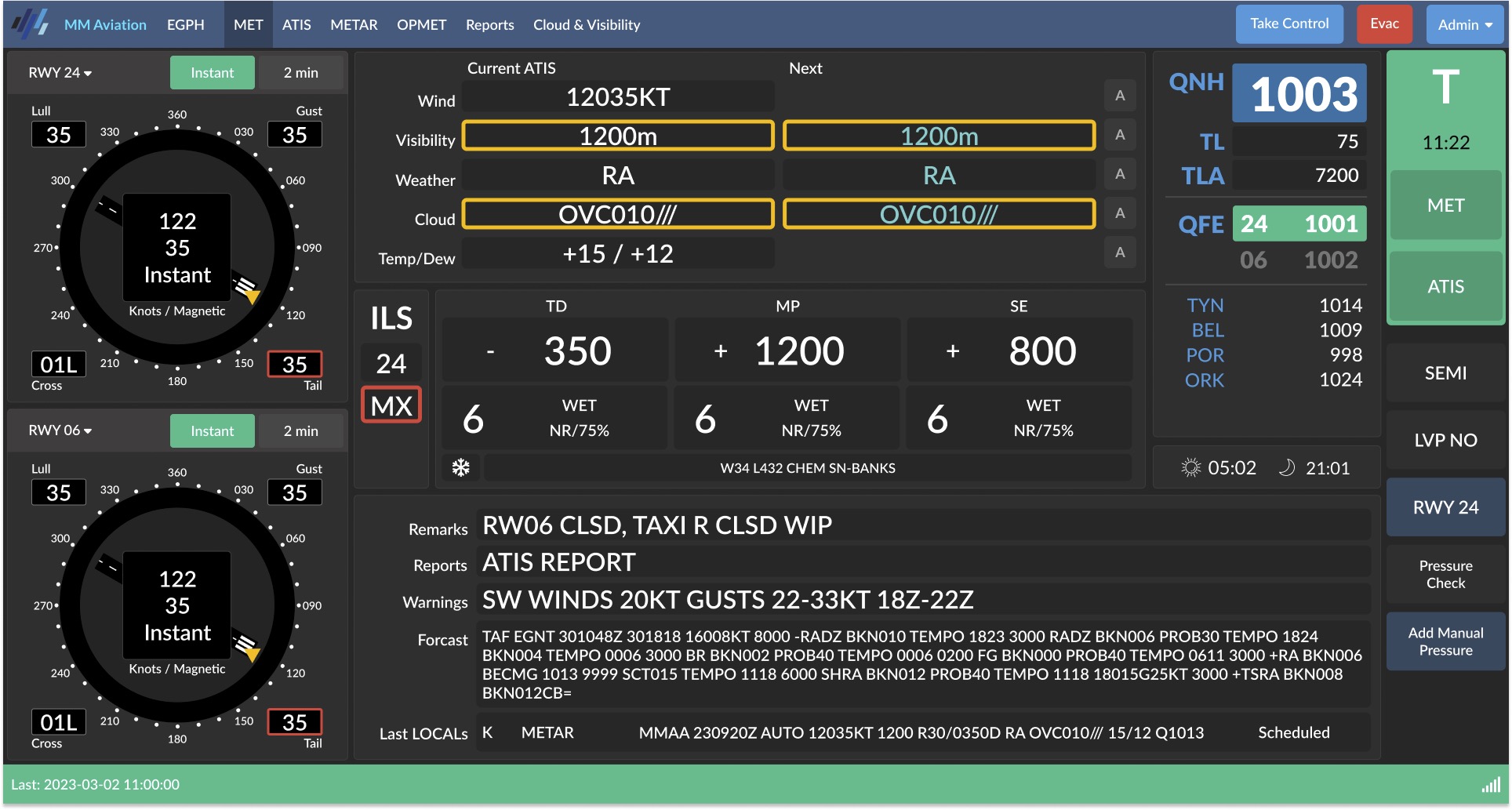
Task: Open the RWY 24 runway dropdown
Action: [x=60, y=73]
